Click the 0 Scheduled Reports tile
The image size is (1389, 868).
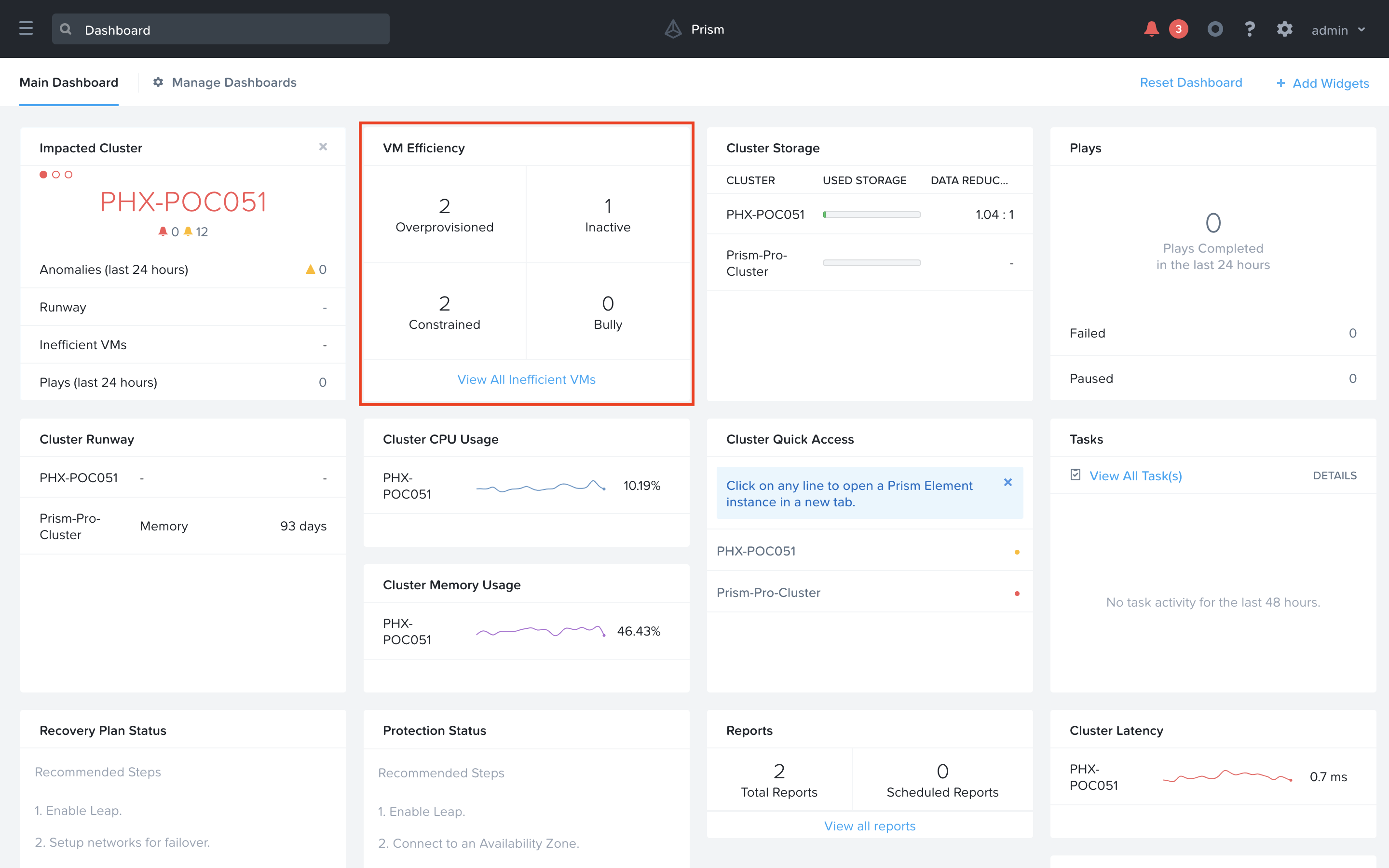point(942,780)
